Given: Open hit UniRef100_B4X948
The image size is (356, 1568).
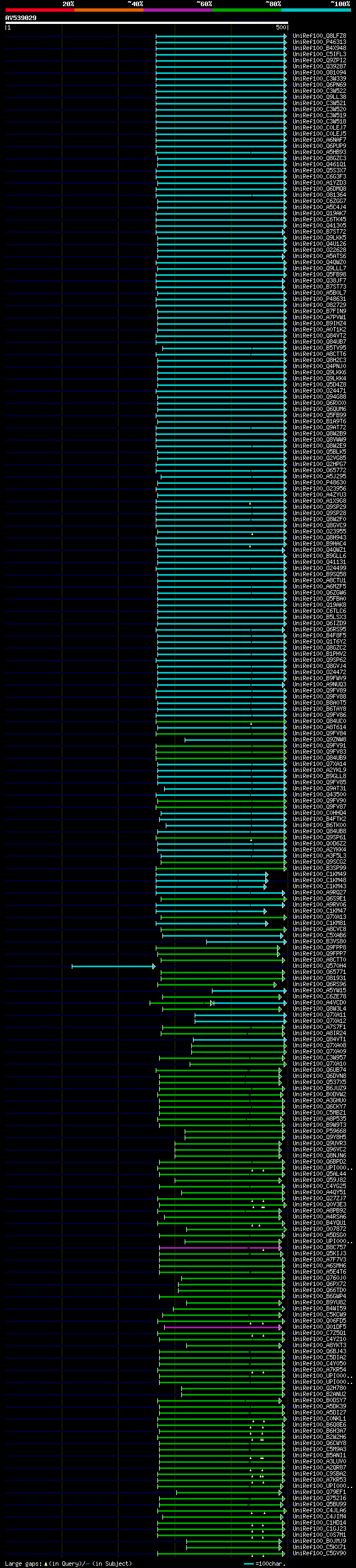Looking at the screenshot, I should click(319, 48).
